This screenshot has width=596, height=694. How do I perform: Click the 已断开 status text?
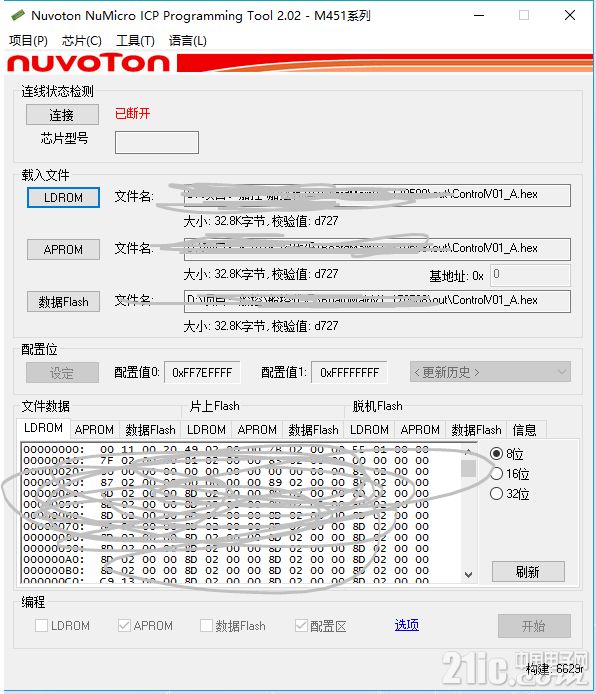tap(132, 114)
